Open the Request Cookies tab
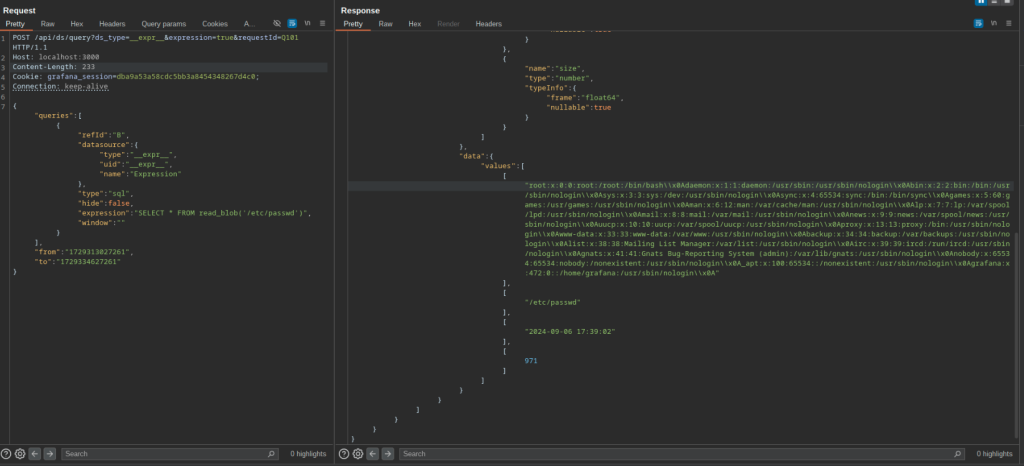Screen dimensions: 1024x466 [215, 24]
